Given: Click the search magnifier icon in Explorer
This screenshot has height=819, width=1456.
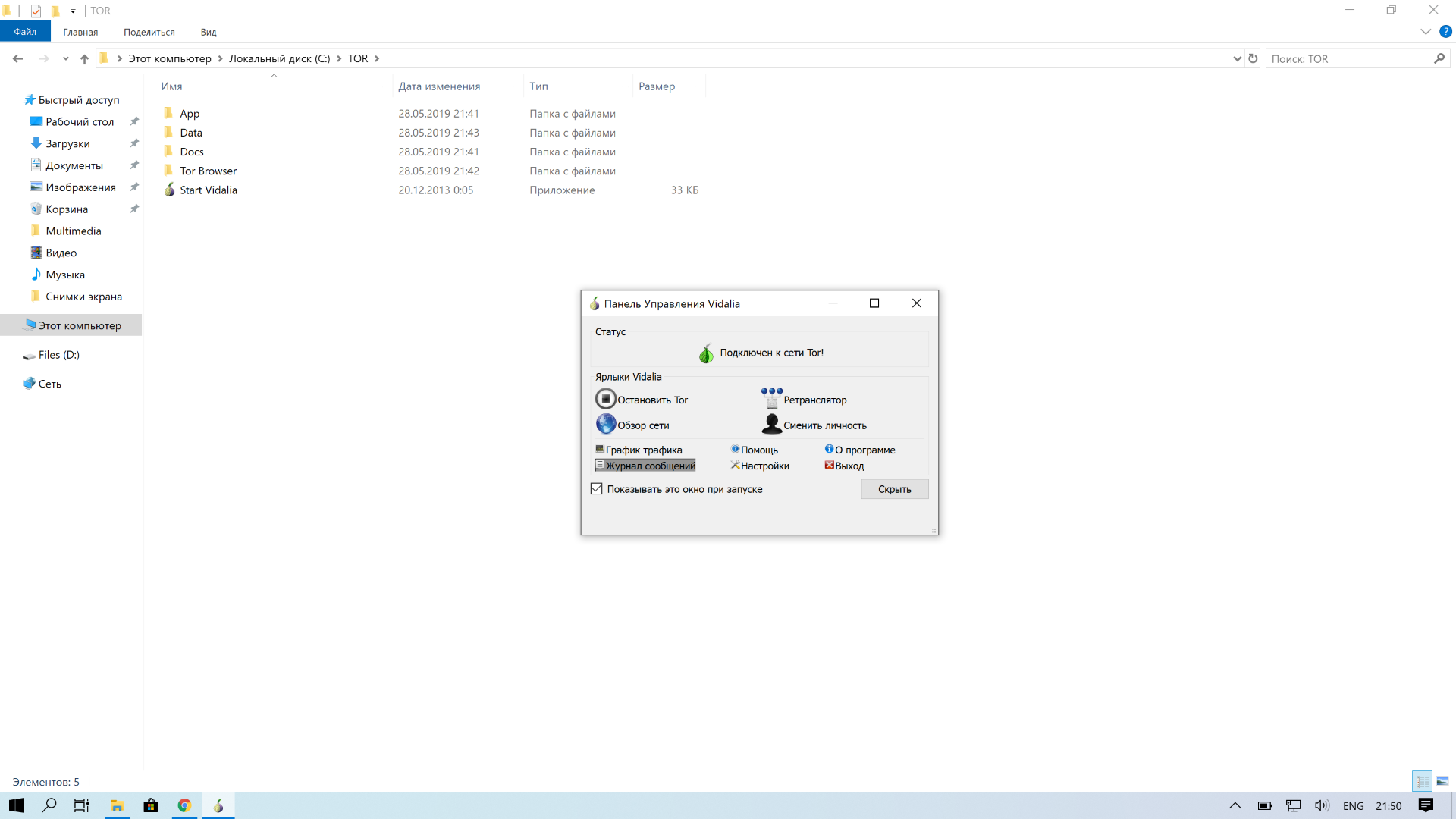Looking at the screenshot, I should tap(1439, 58).
